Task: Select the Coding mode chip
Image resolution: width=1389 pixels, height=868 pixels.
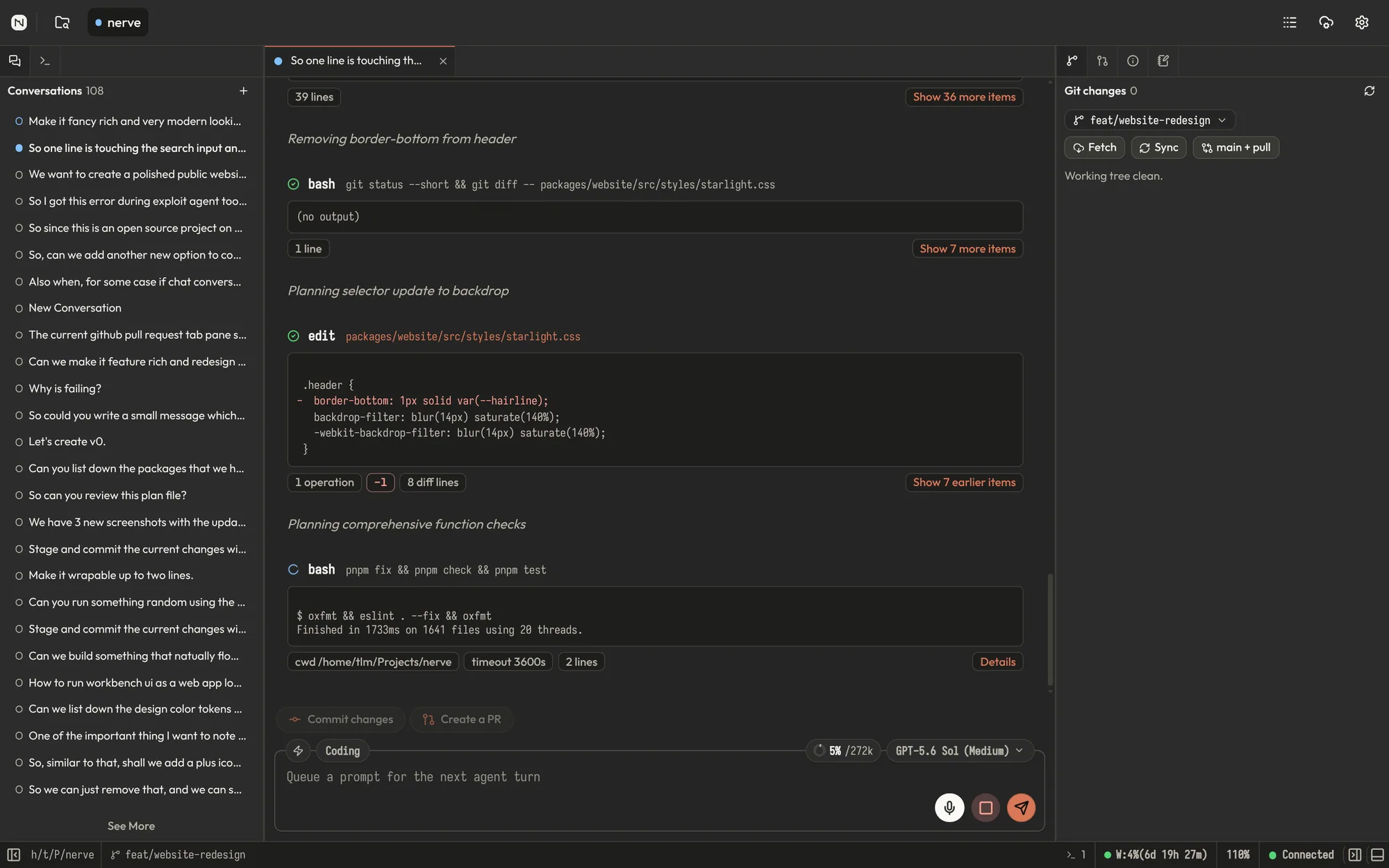Action: tap(342, 751)
